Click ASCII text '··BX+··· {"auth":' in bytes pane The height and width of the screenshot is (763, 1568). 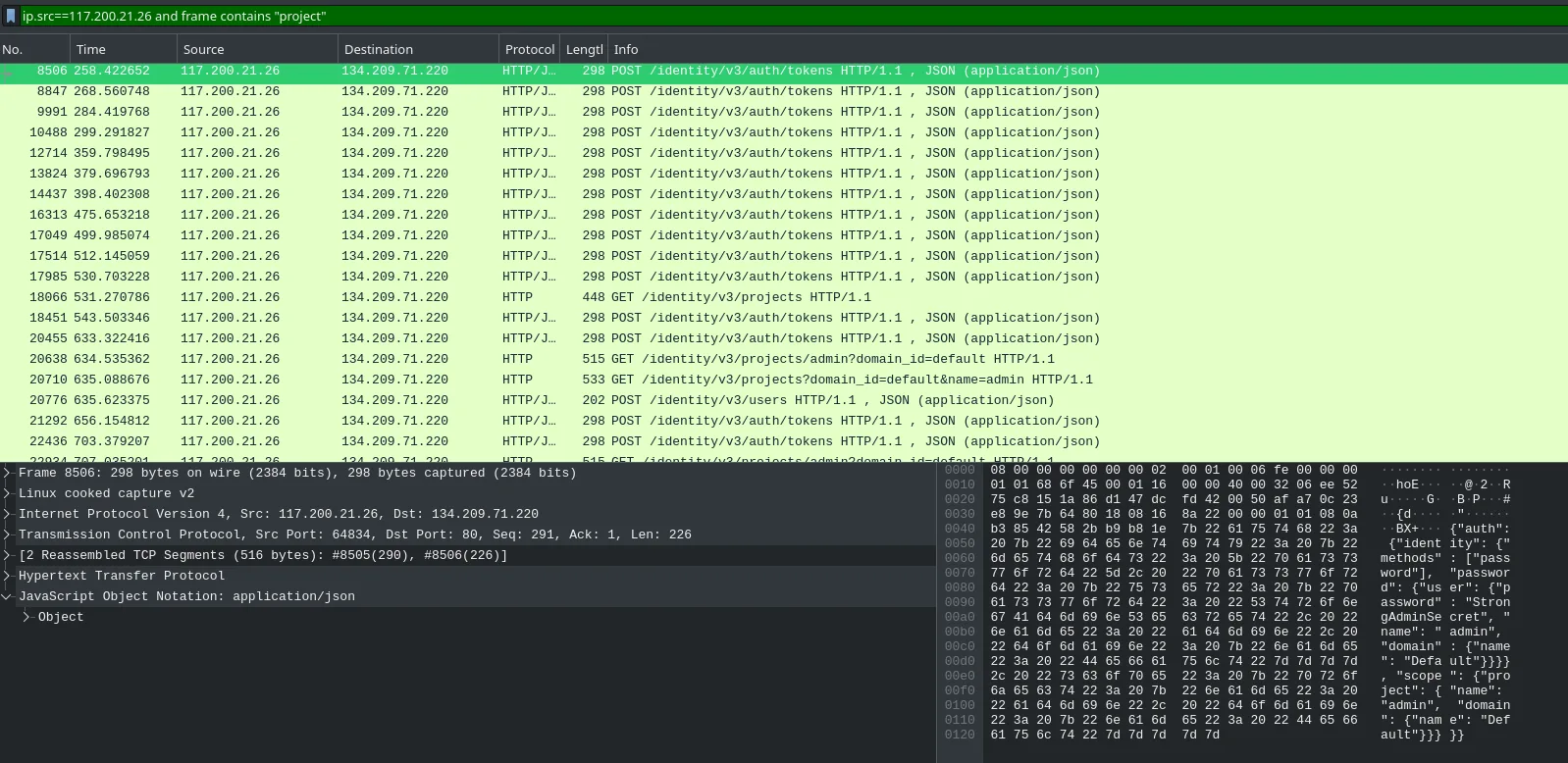tap(1445, 529)
